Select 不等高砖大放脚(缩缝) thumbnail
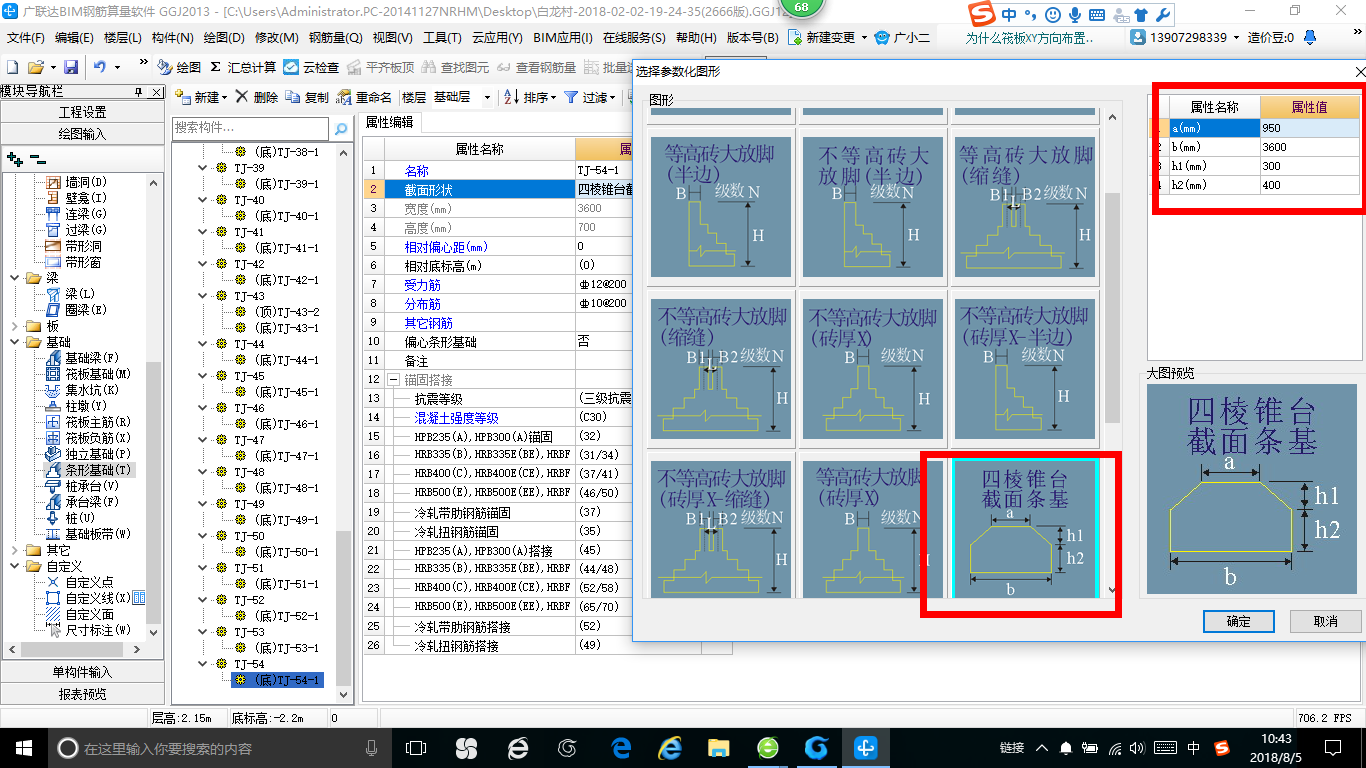The width and height of the screenshot is (1366, 768). click(x=723, y=369)
